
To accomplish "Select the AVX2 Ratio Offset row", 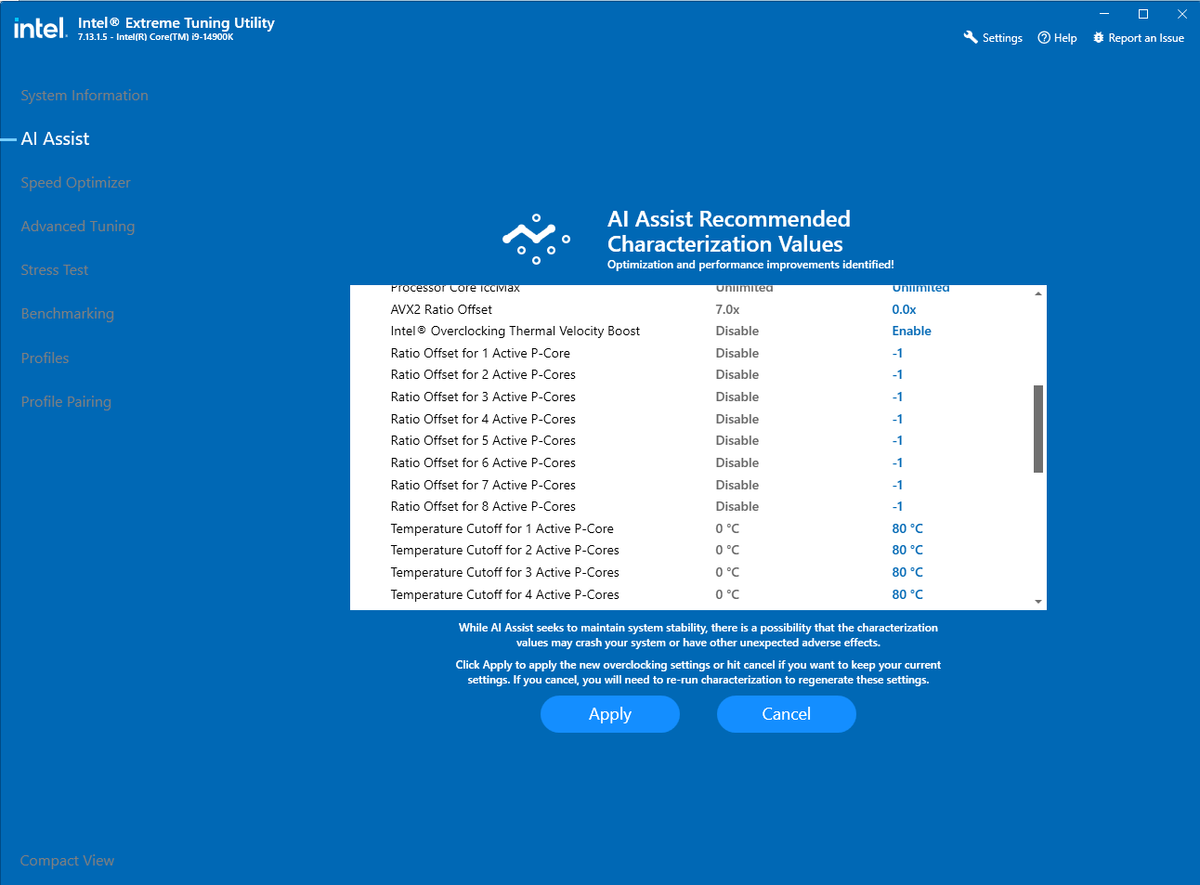I will (690, 309).
